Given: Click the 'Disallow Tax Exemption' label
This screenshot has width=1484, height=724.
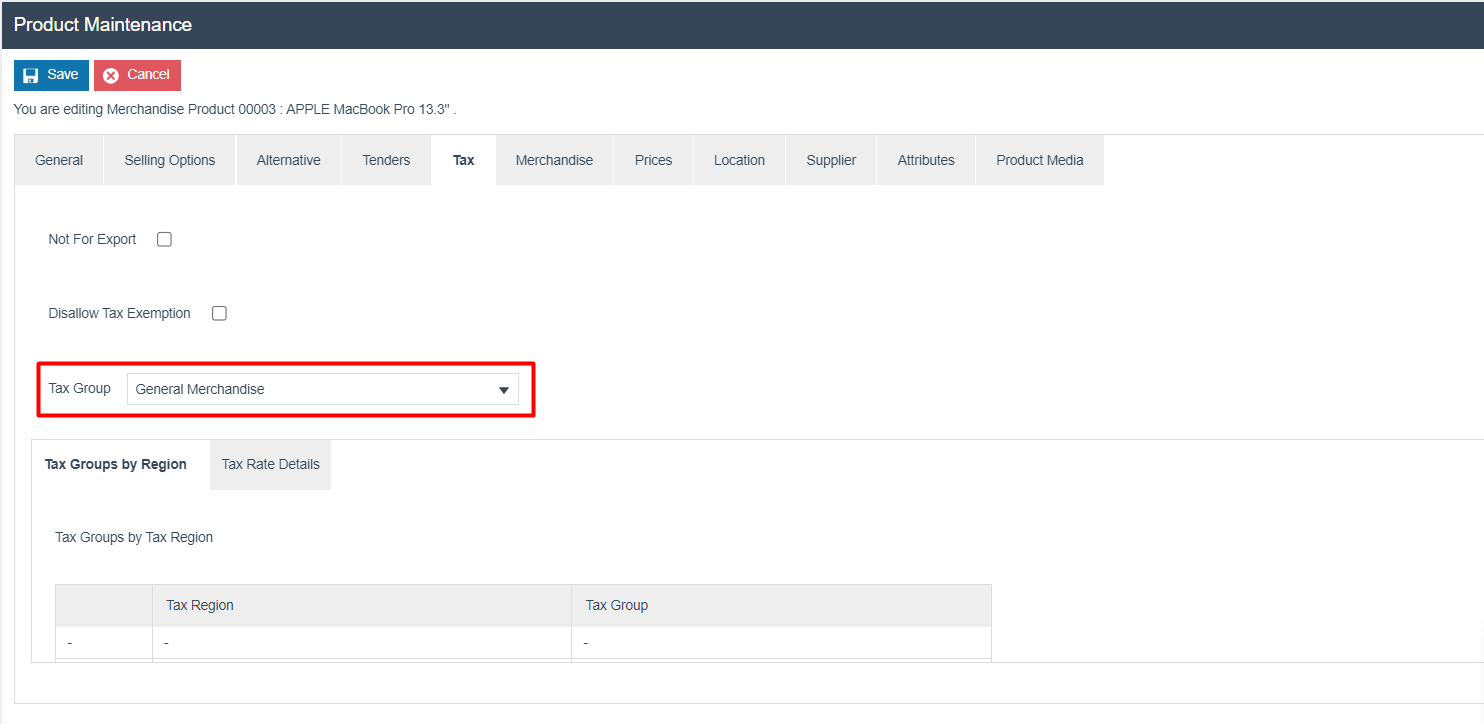Looking at the screenshot, I should click(x=119, y=313).
